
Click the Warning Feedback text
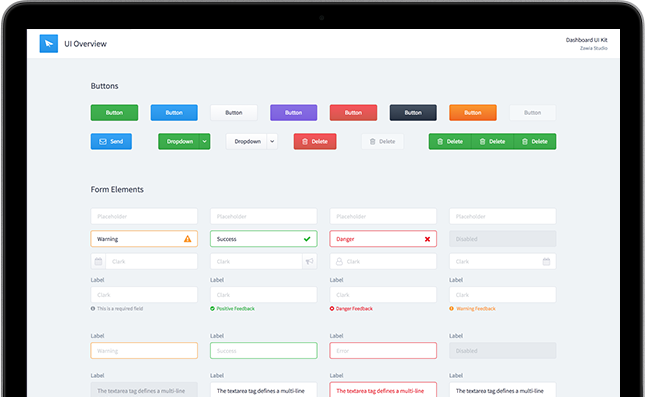(476, 309)
